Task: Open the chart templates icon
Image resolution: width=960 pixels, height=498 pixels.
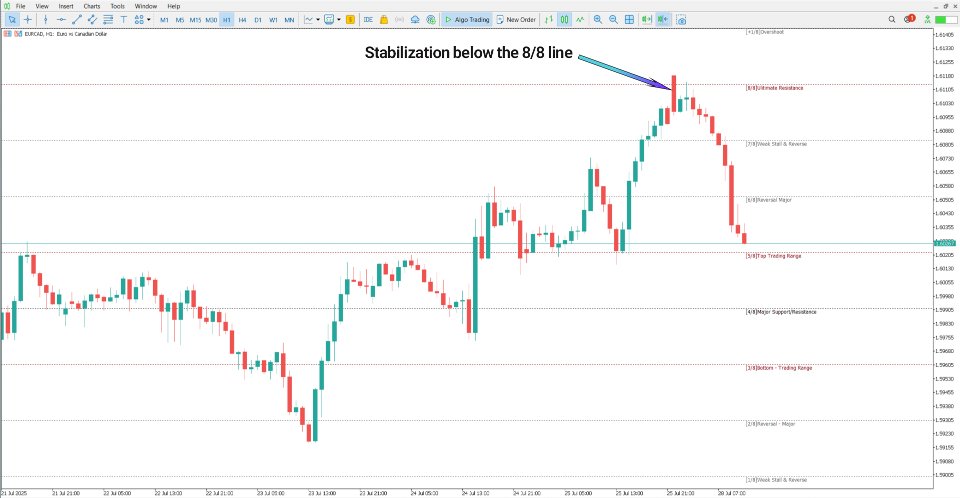Action: (x=329, y=20)
